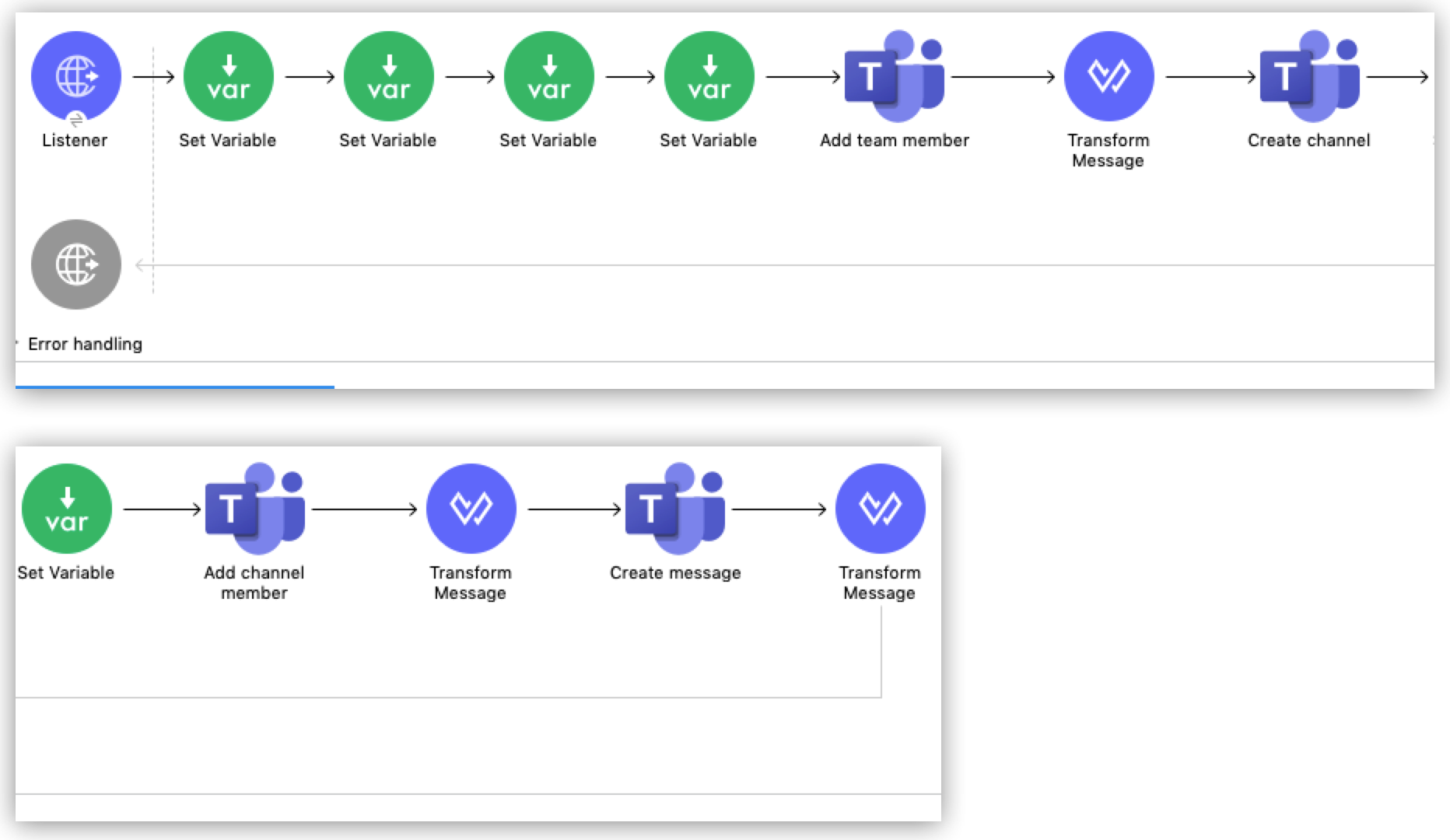Select the fourth Set Variable before Add team member

click(709, 76)
